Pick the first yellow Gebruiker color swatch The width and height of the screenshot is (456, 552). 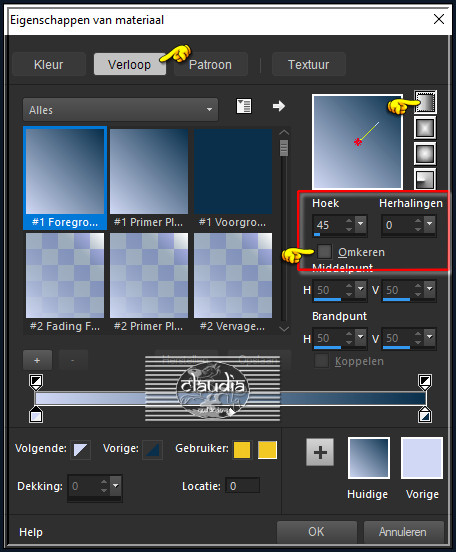click(x=242, y=450)
